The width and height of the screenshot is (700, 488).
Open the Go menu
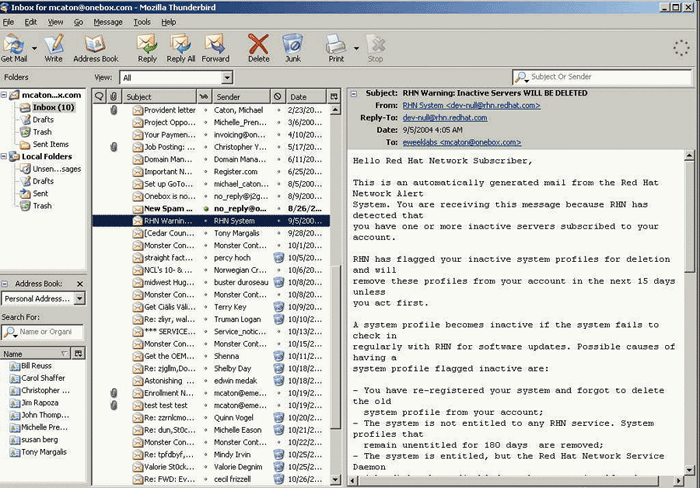tap(78, 22)
